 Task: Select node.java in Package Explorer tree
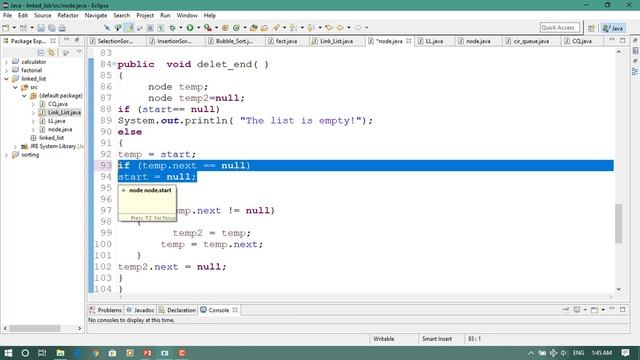(x=60, y=129)
